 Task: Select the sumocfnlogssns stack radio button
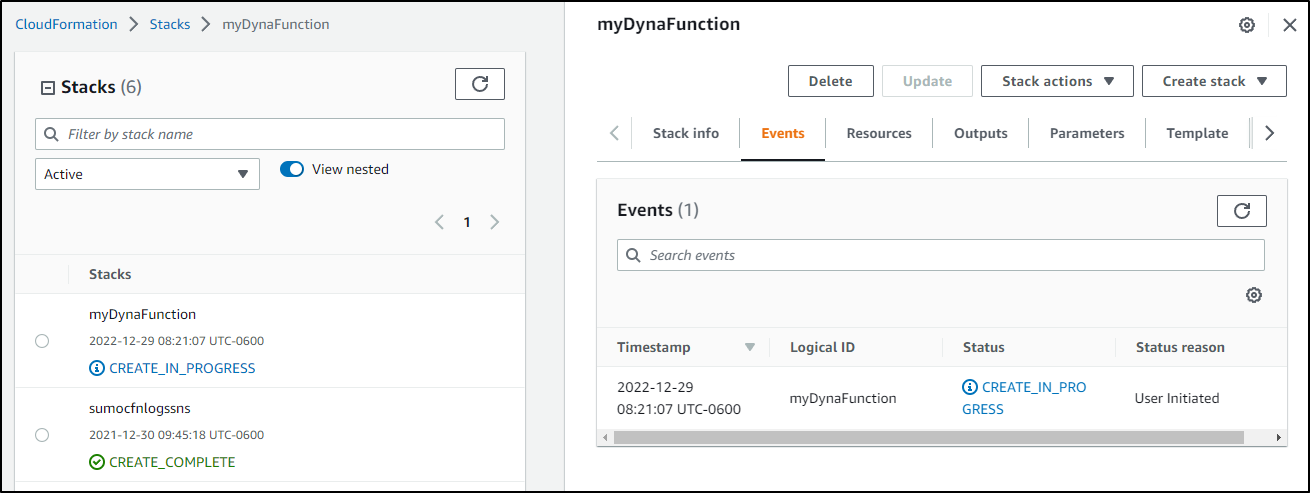[x=42, y=435]
